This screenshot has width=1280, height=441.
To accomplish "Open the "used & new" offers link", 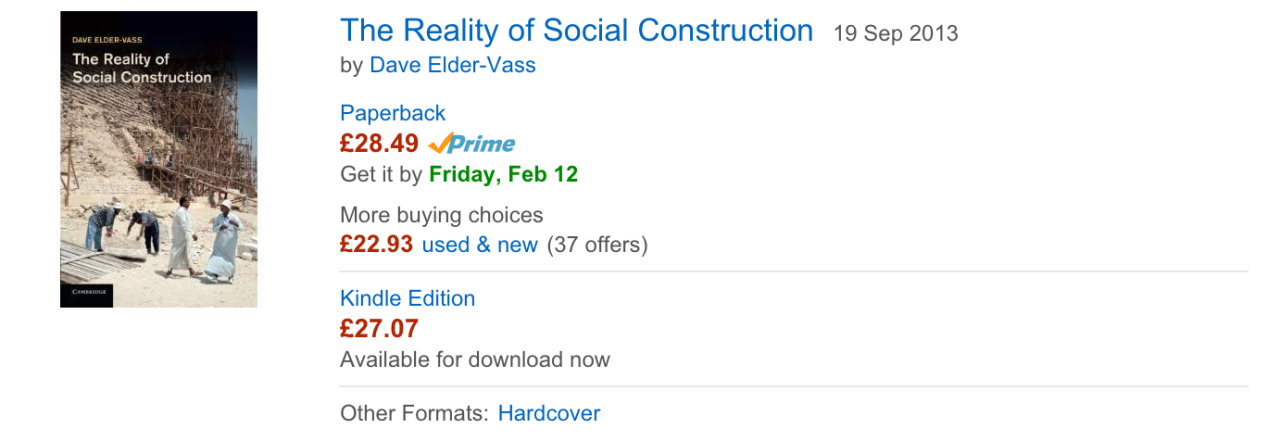I will (x=479, y=244).
